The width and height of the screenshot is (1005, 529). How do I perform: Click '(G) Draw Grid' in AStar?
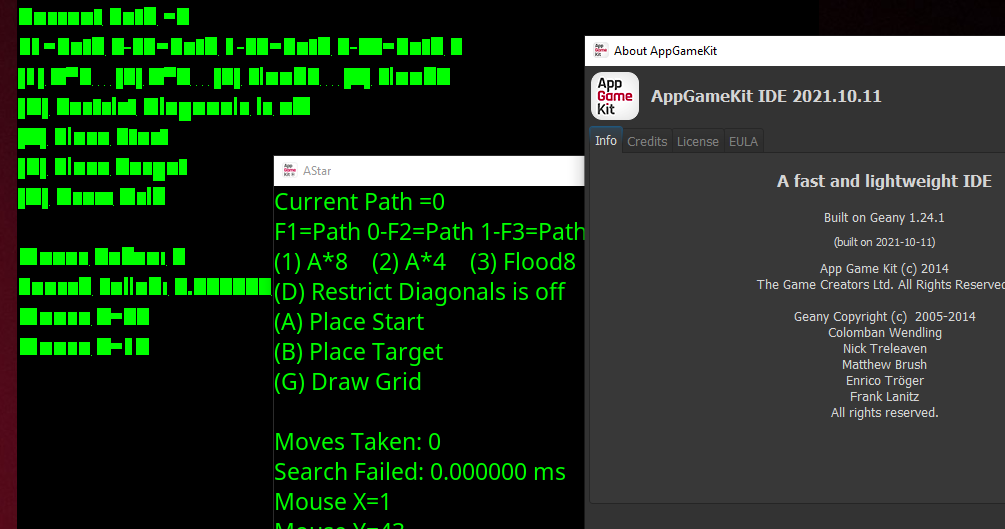click(x=348, y=382)
